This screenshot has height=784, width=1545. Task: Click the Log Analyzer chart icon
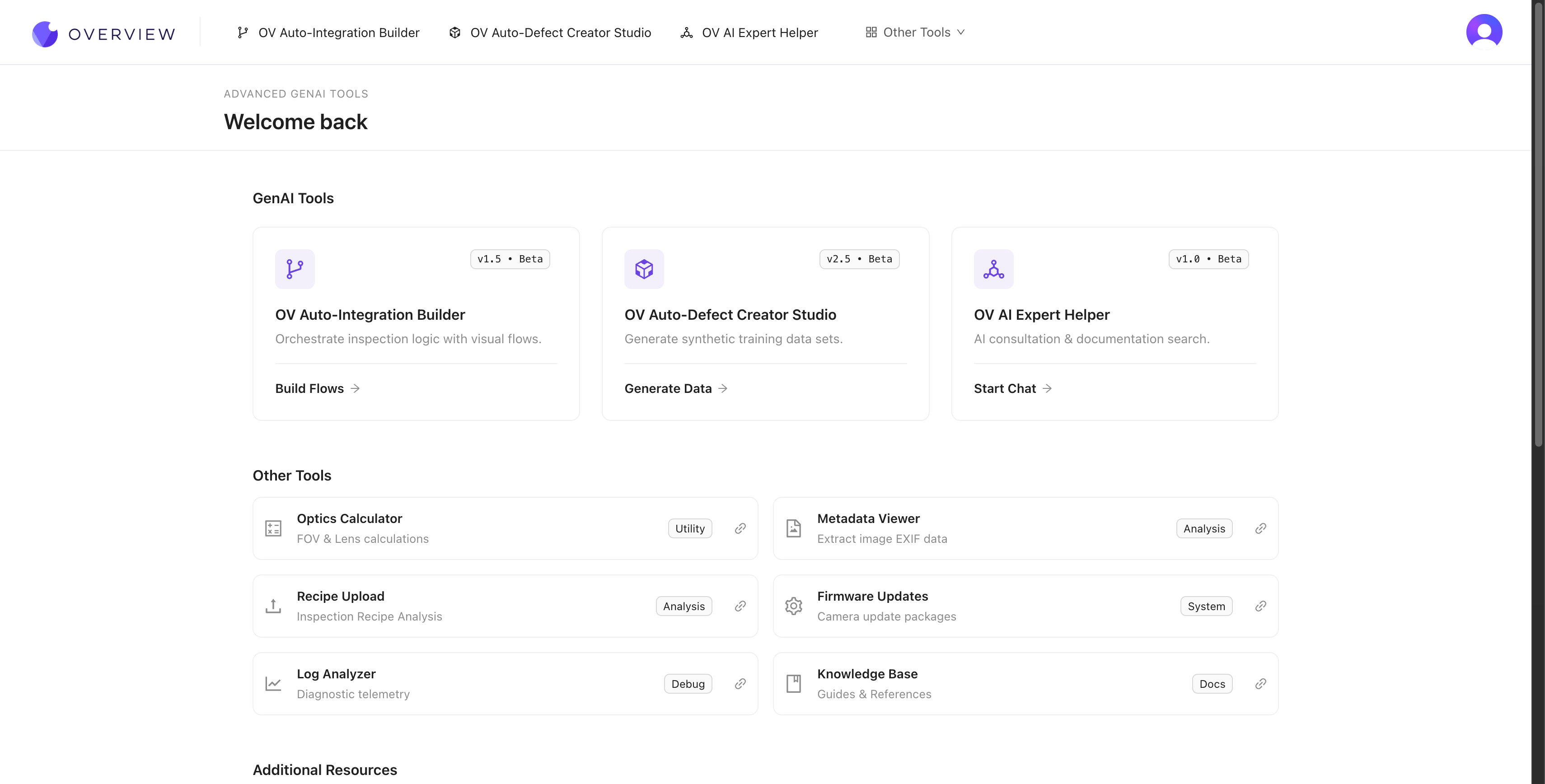point(273,684)
